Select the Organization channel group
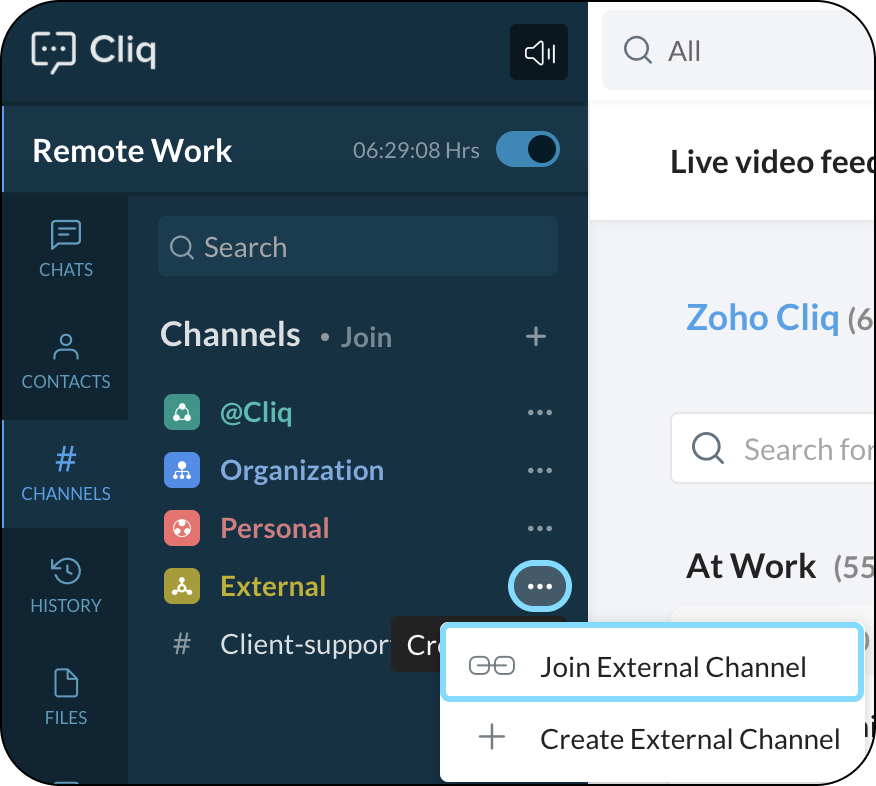The height and width of the screenshot is (786, 876). (302, 470)
